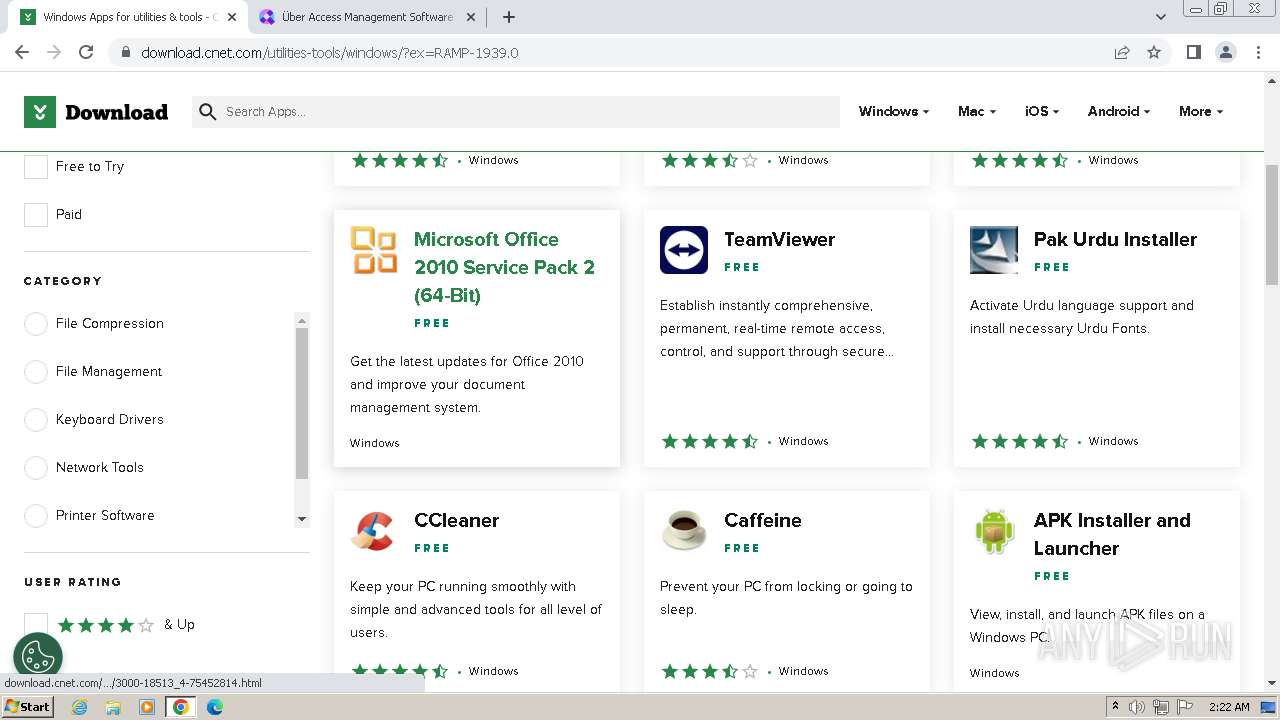Open the TeamViewer app icon
The height and width of the screenshot is (720, 1280).
click(684, 250)
